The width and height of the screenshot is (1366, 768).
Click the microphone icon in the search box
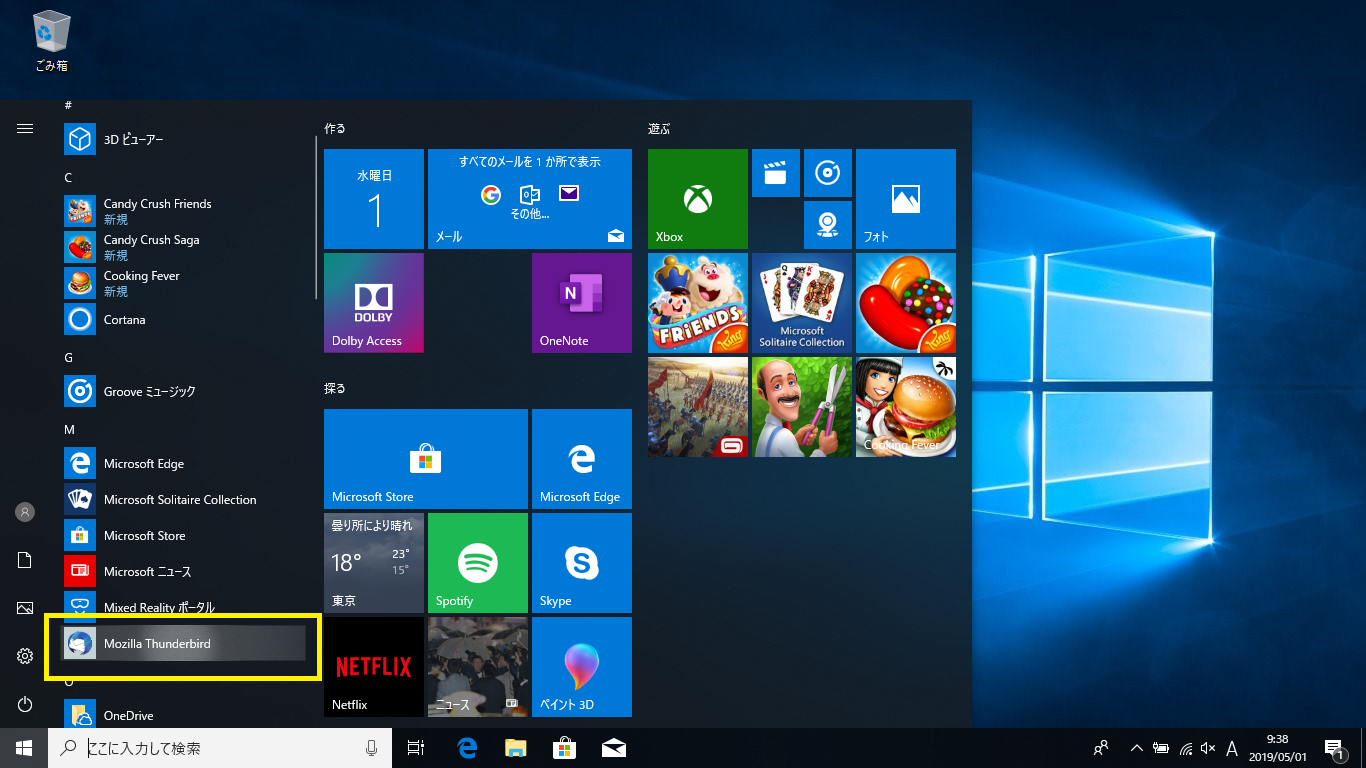(x=371, y=748)
